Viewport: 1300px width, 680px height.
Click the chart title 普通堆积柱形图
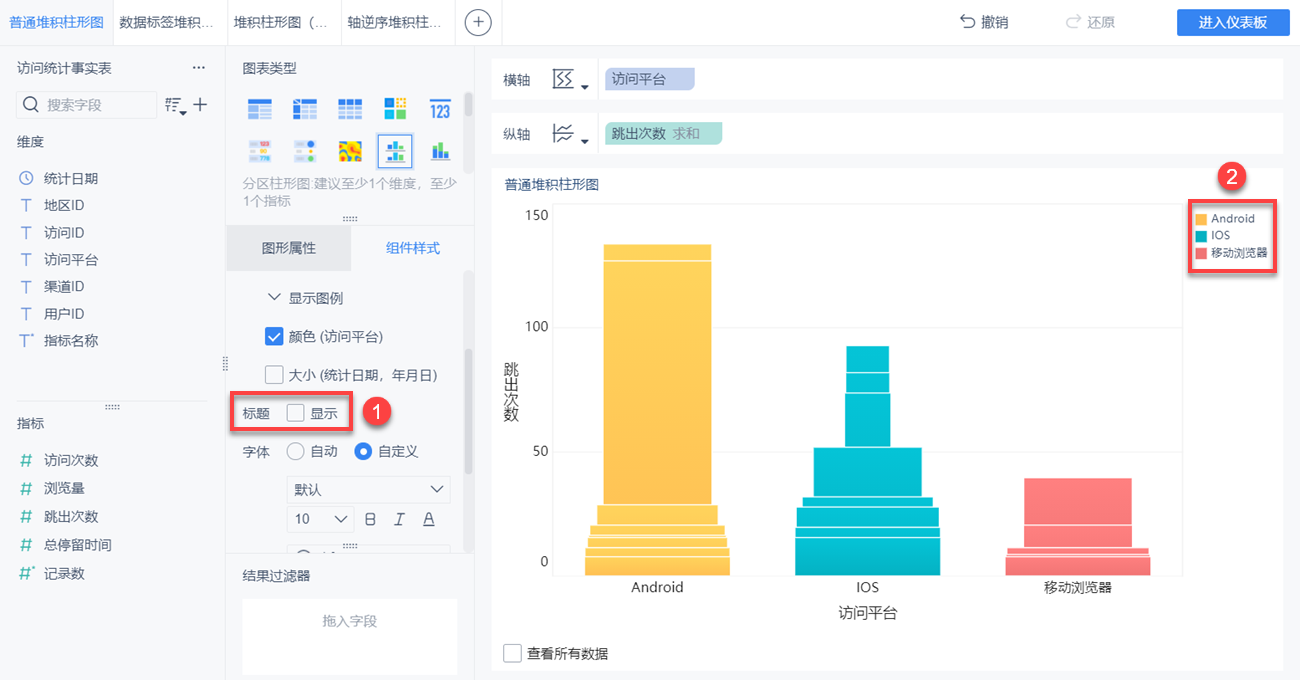pos(551,185)
